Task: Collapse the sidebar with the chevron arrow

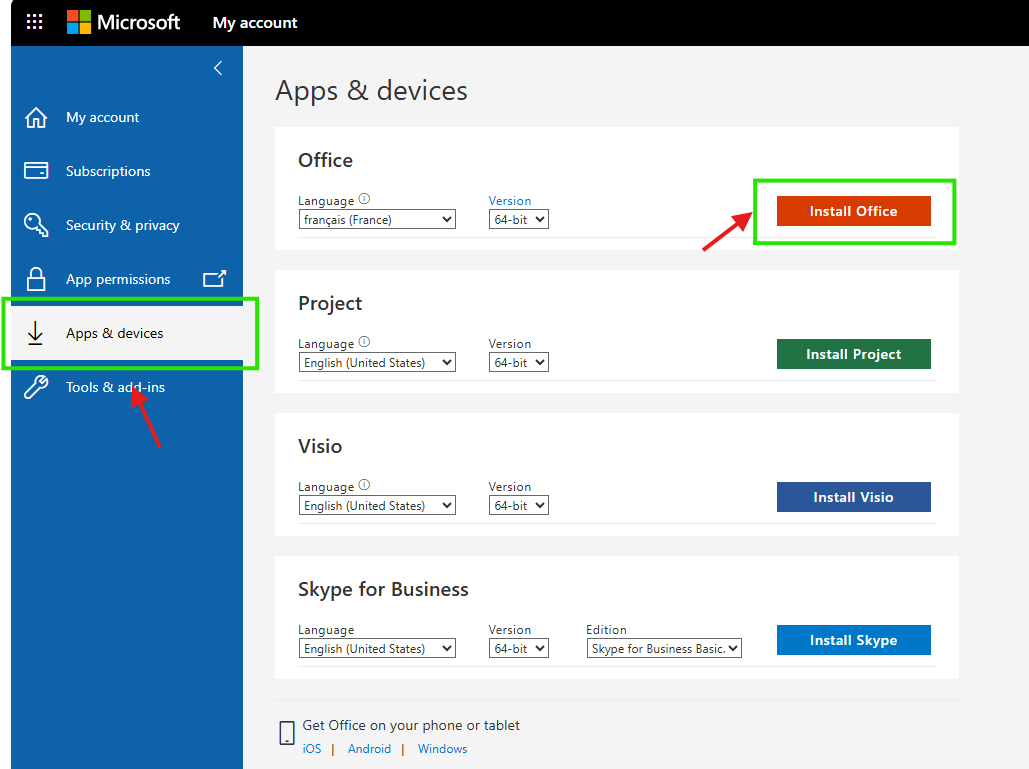Action: pos(218,68)
